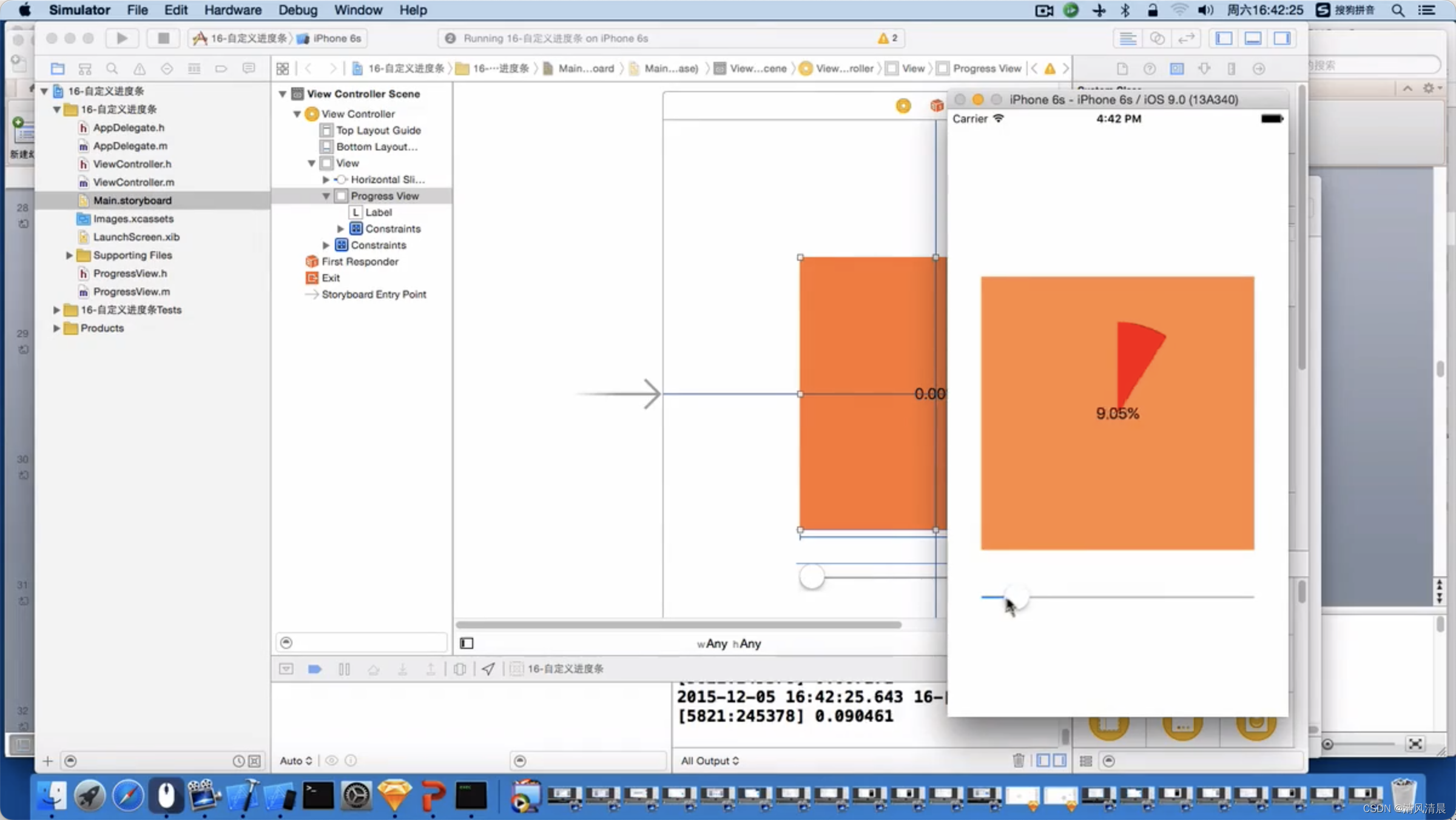Select the version editor icon
This screenshot has width=1456, height=820.
coord(1186,38)
